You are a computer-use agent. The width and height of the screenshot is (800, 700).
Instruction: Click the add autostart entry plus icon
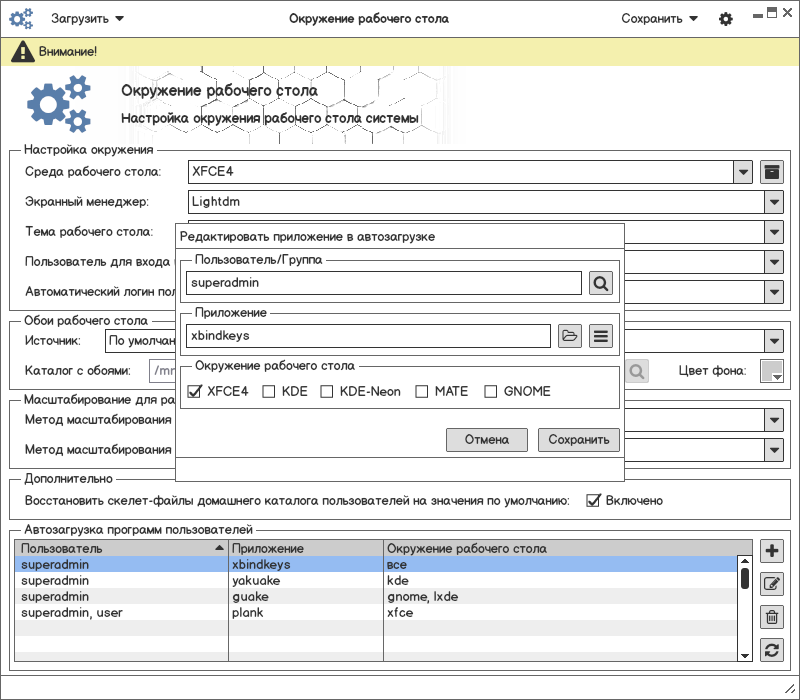pos(771,551)
